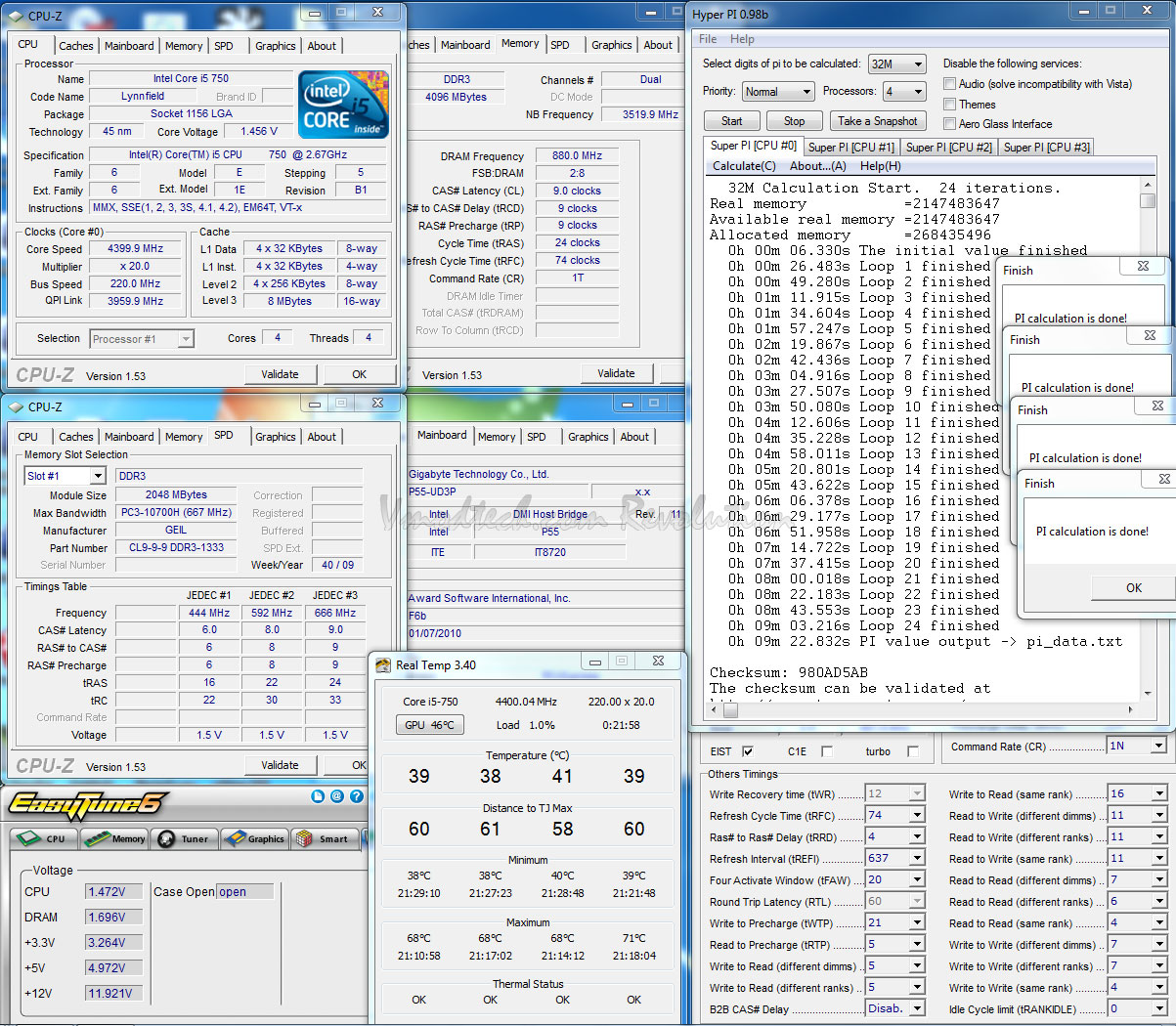Uncheck the EIST checkbox

748,751
